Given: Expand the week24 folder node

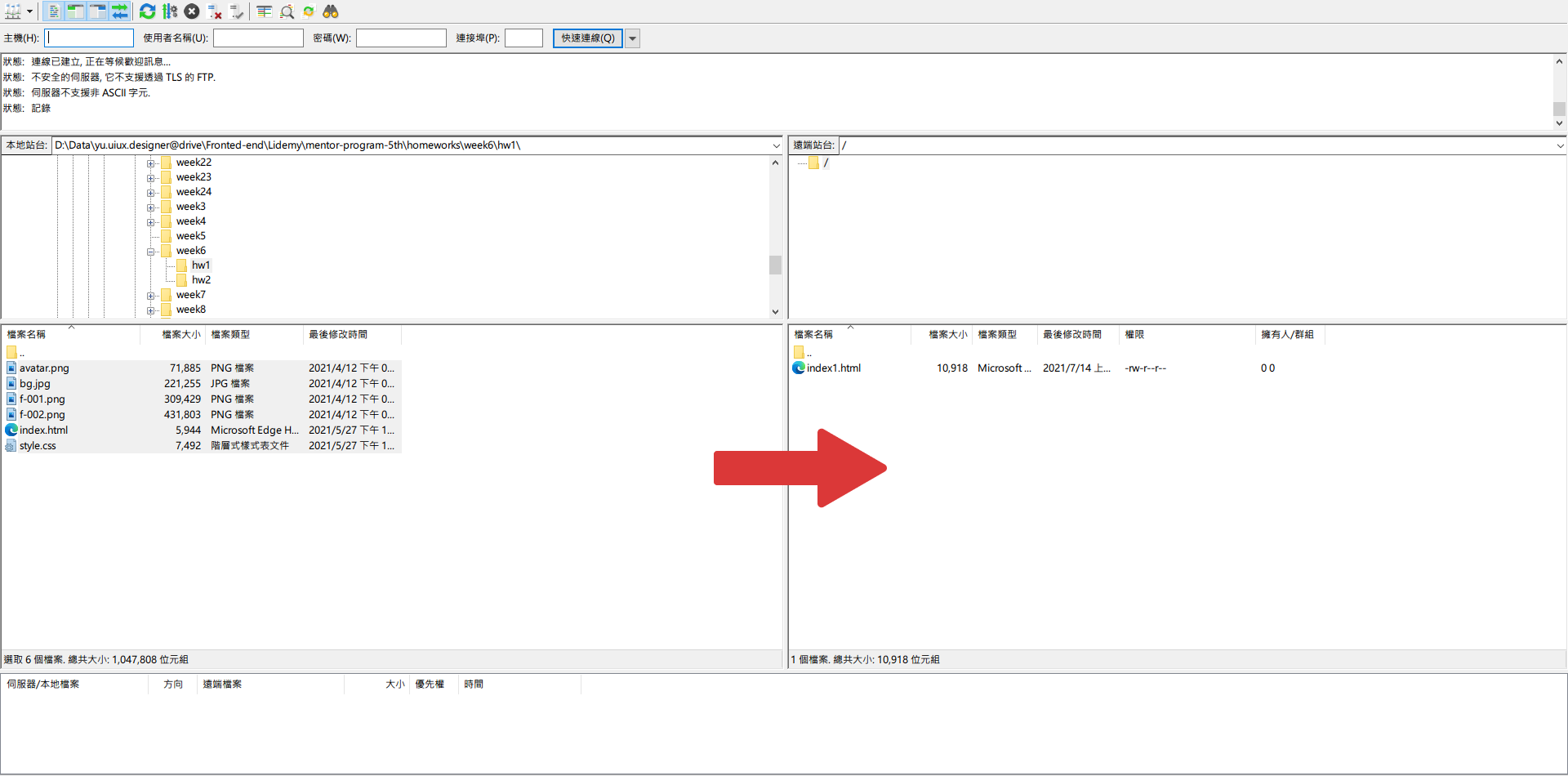Looking at the screenshot, I should [150, 193].
